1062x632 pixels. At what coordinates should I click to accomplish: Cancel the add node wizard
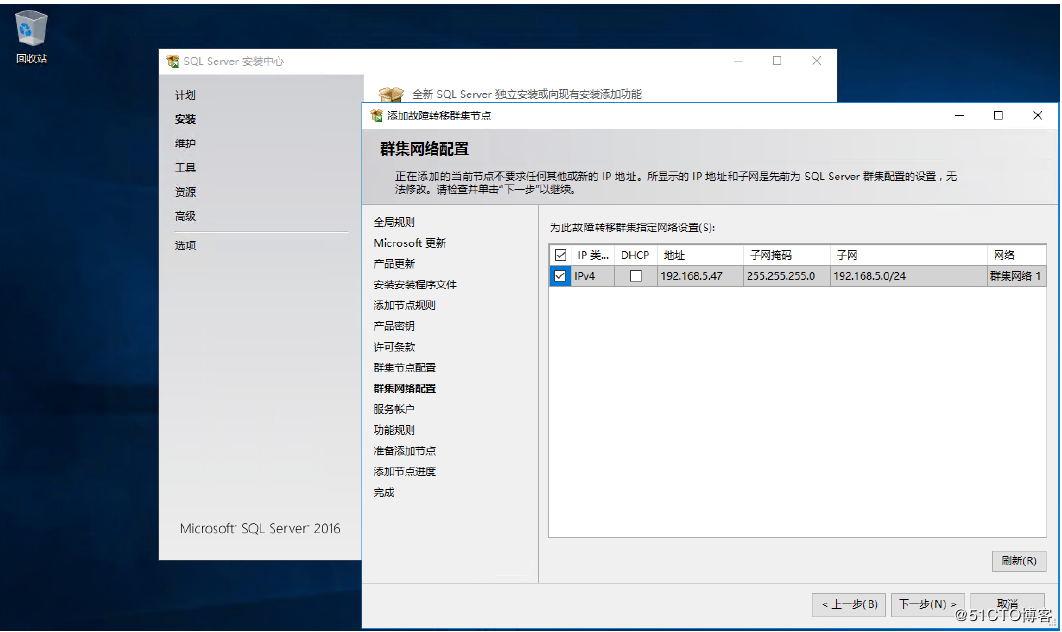click(x=1009, y=604)
